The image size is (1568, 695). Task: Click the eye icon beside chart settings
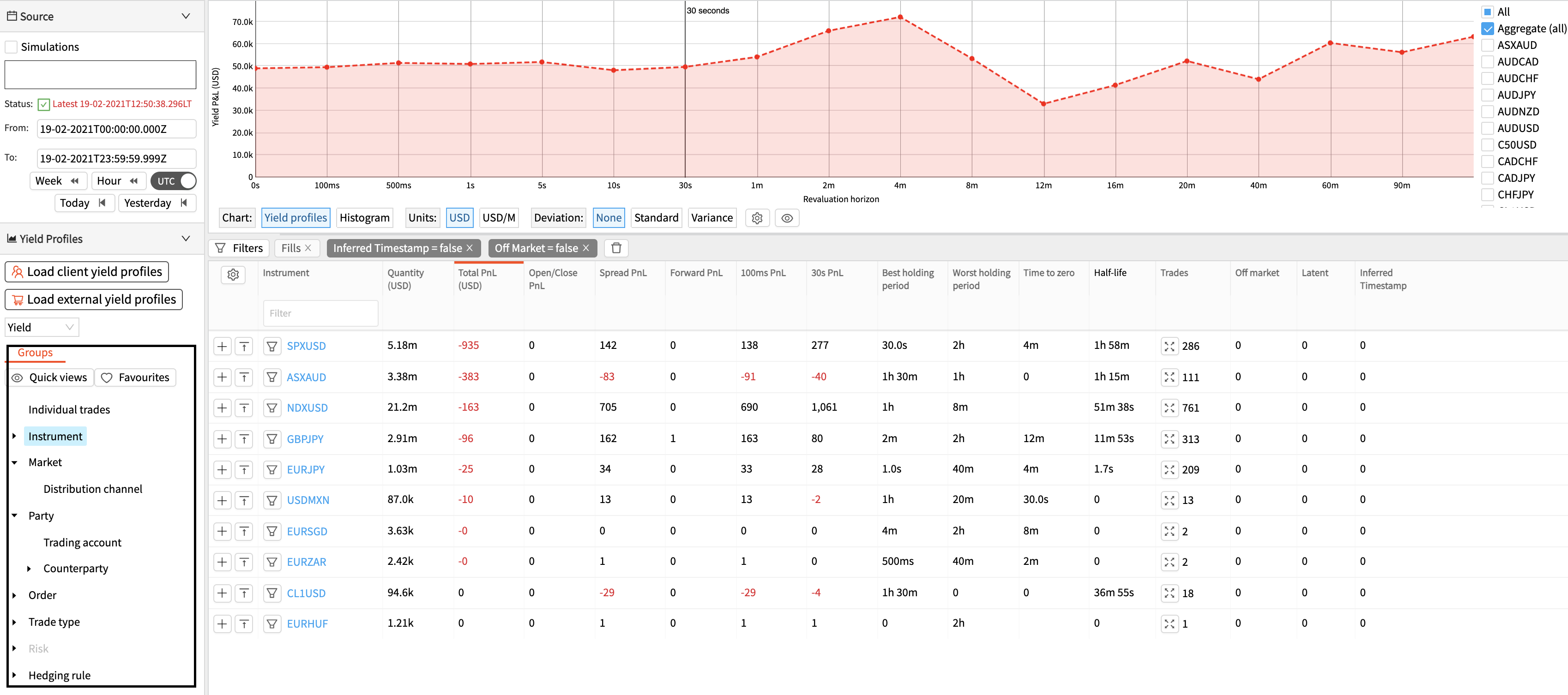[786, 218]
